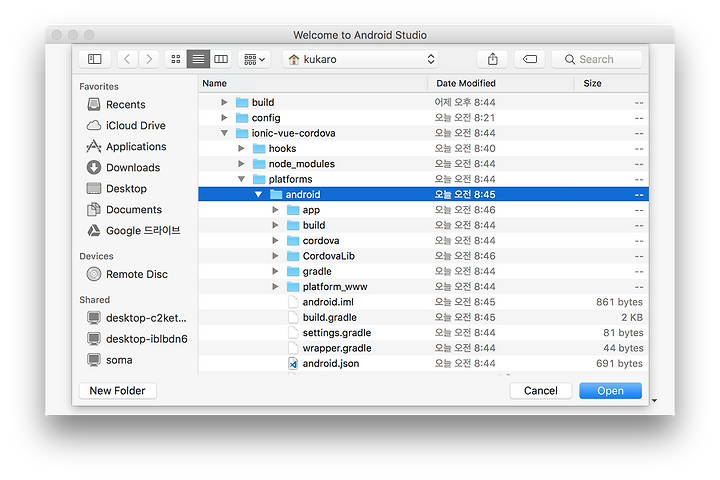Expand the app folder
This screenshot has height=480, width=720.
coord(275,210)
